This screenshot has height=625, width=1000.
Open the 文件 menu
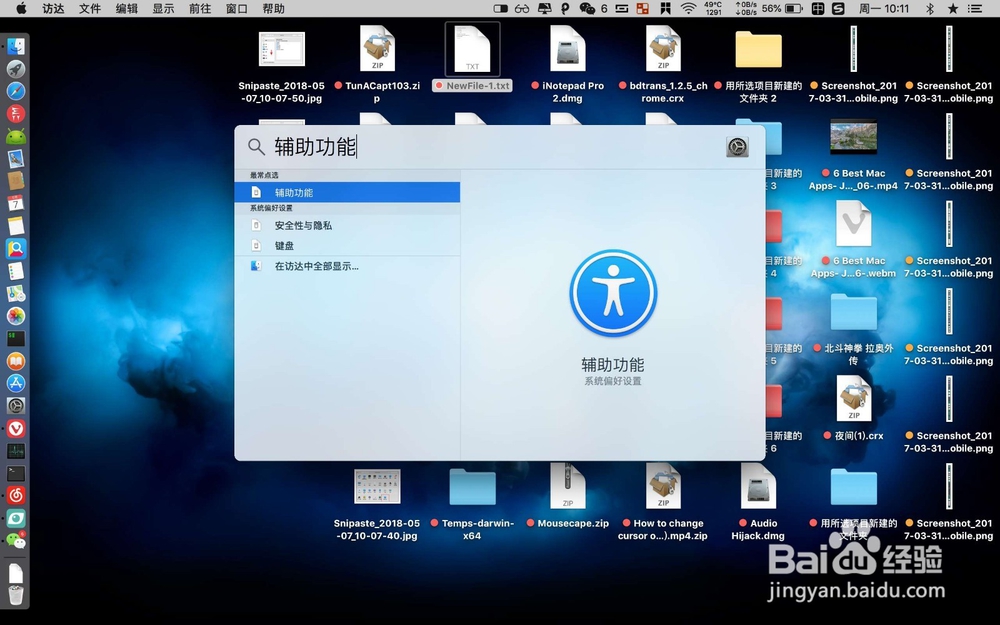[x=90, y=8]
